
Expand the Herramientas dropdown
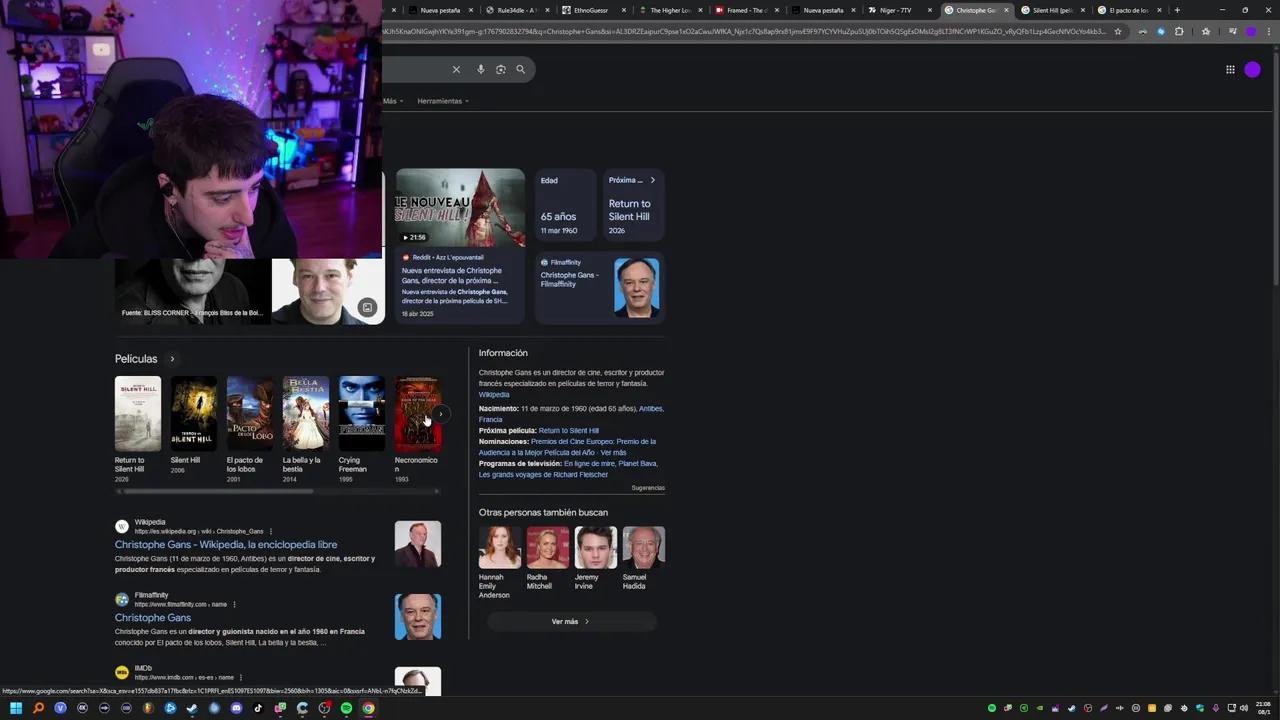(x=443, y=101)
